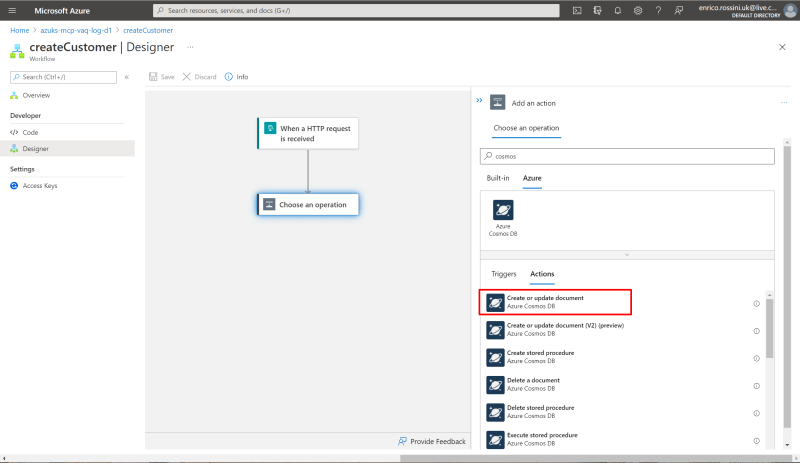
Task: Expand the connectors list chevron
Action: [x=627, y=254]
